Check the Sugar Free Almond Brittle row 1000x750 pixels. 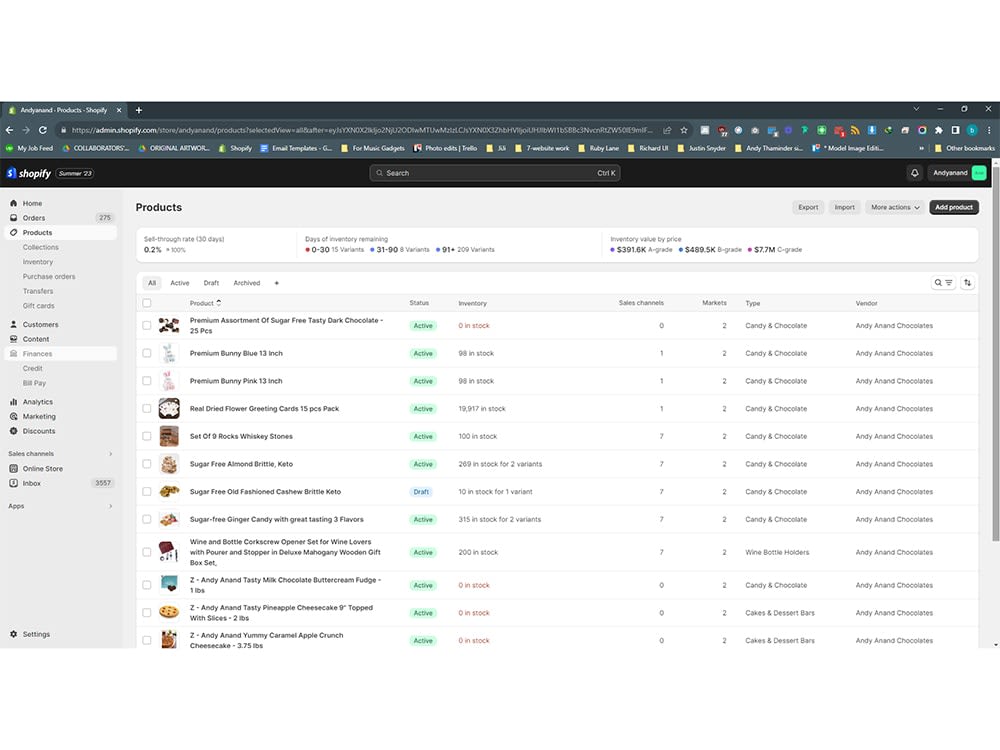point(147,464)
